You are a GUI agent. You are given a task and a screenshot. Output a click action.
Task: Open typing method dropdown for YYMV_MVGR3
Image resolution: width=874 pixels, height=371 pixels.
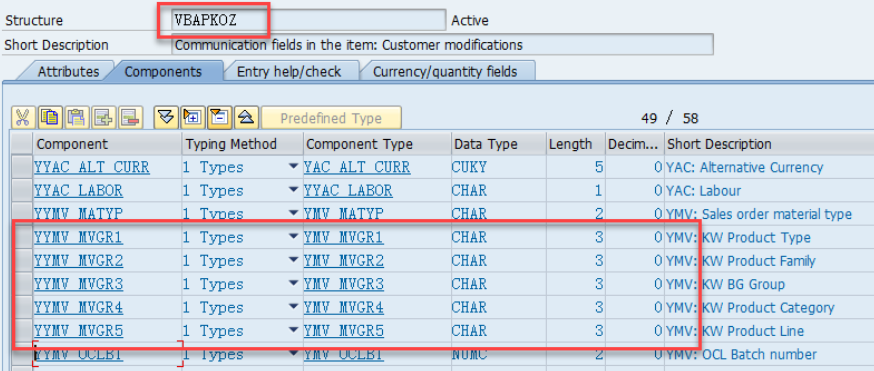[x=294, y=284]
